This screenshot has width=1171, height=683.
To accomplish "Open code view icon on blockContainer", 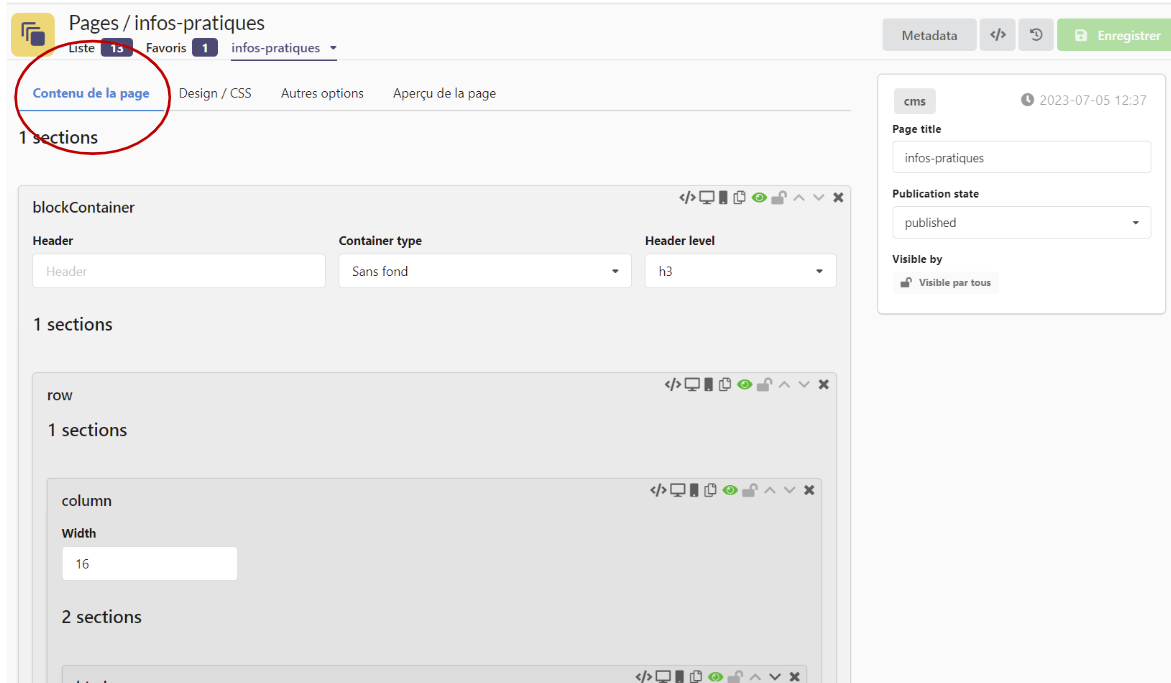I will point(687,198).
